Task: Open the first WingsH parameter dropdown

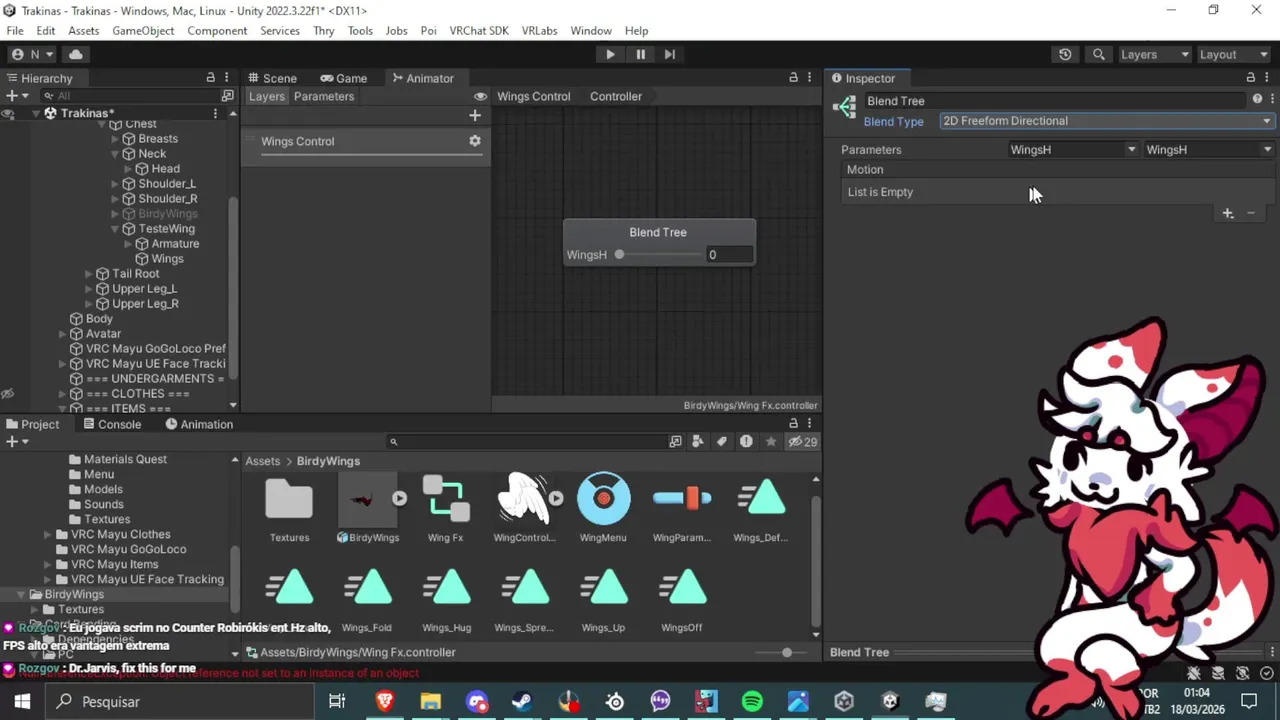Action: (x=1073, y=150)
